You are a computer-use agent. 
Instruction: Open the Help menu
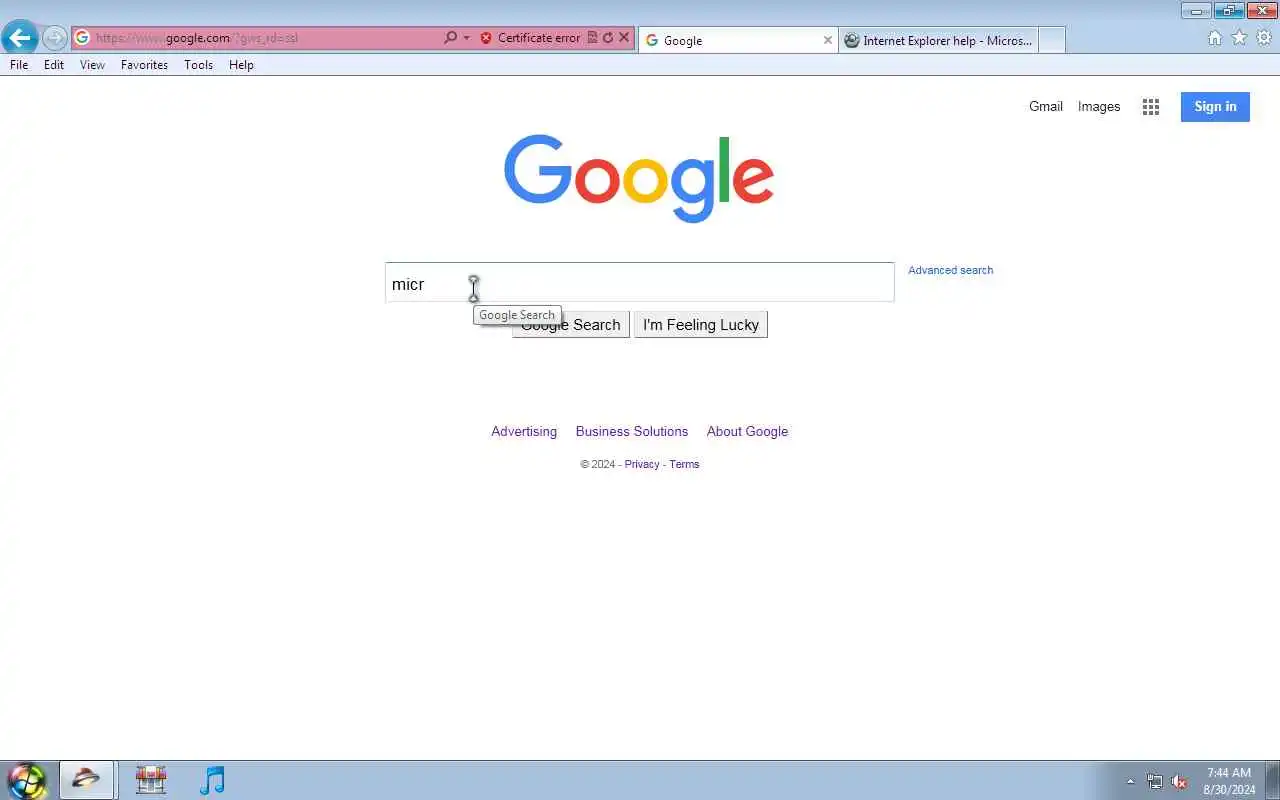[x=241, y=65]
